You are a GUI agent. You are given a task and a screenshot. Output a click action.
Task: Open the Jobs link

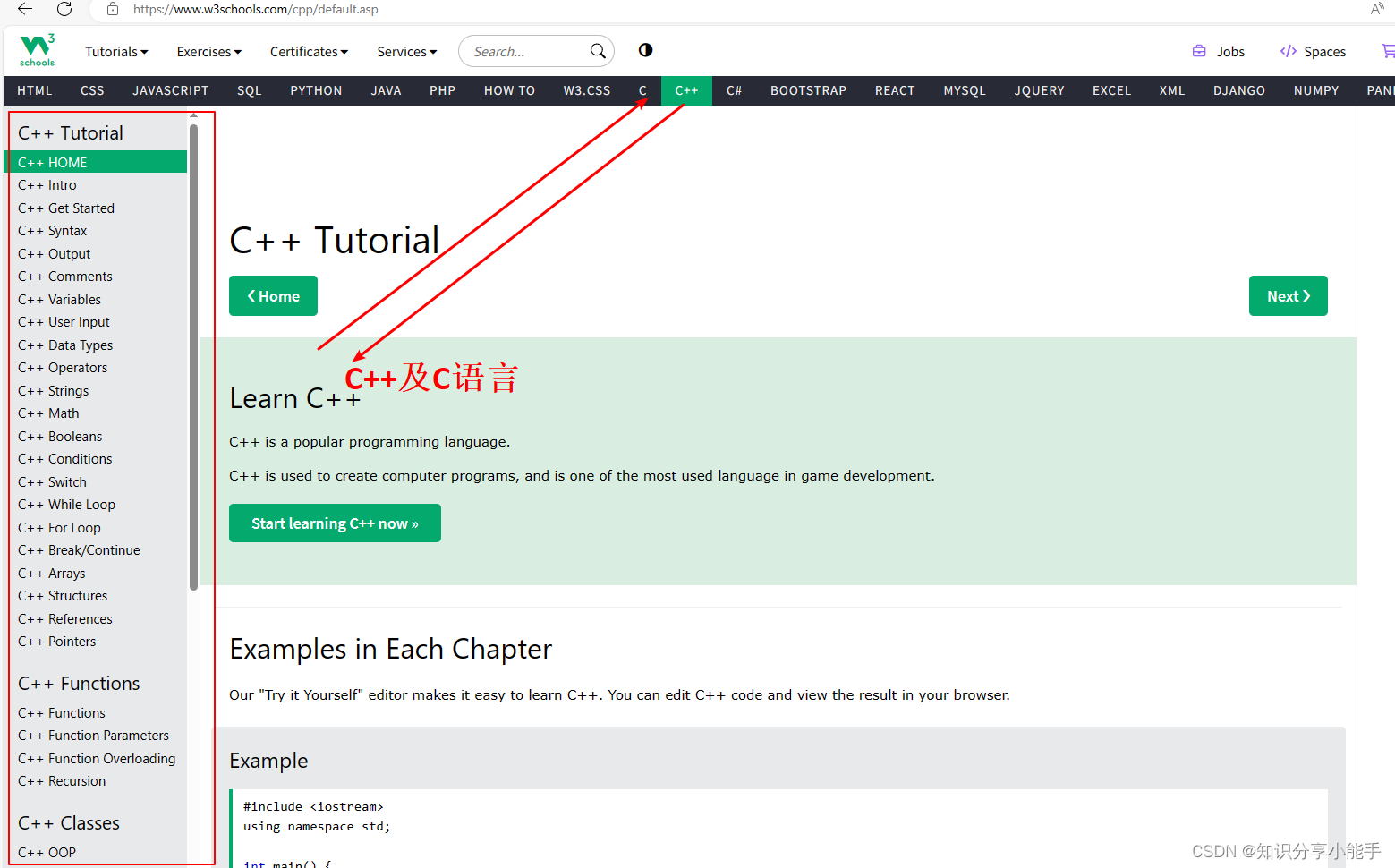tap(1219, 51)
